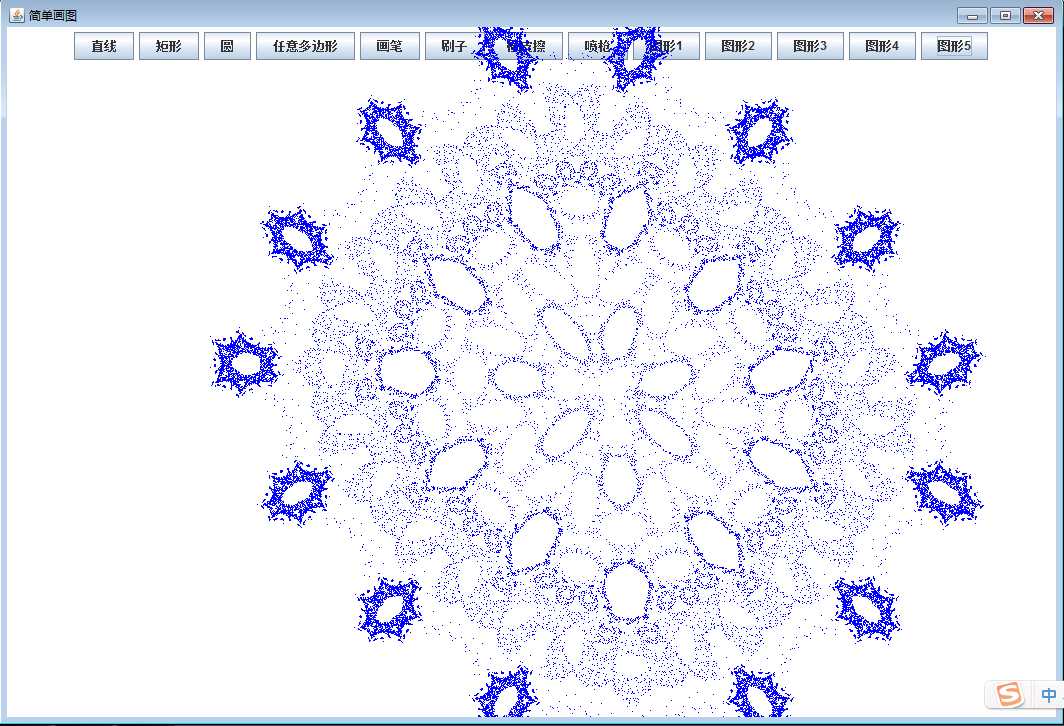This screenshot has width=1064, height=726.
Task: Select the 图形4 pattern button
Action: (x=882, y=46)
